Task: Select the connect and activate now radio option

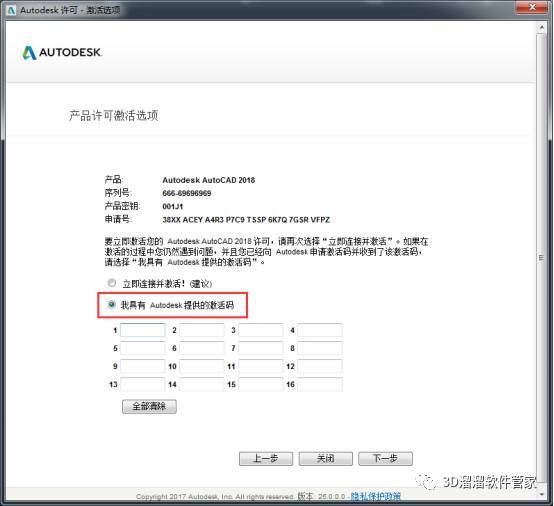Action: tap(112, 283)
